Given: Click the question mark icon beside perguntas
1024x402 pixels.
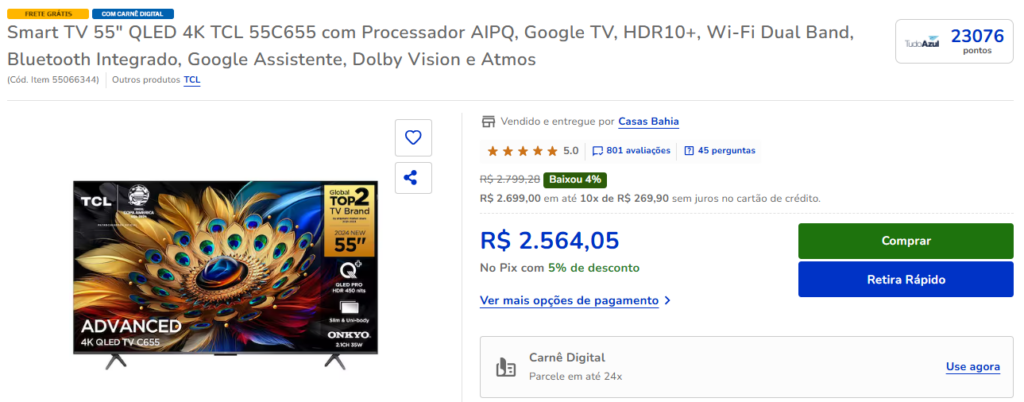Looking at the screenshot, I should pyautogui.click(x=689, y=151).
